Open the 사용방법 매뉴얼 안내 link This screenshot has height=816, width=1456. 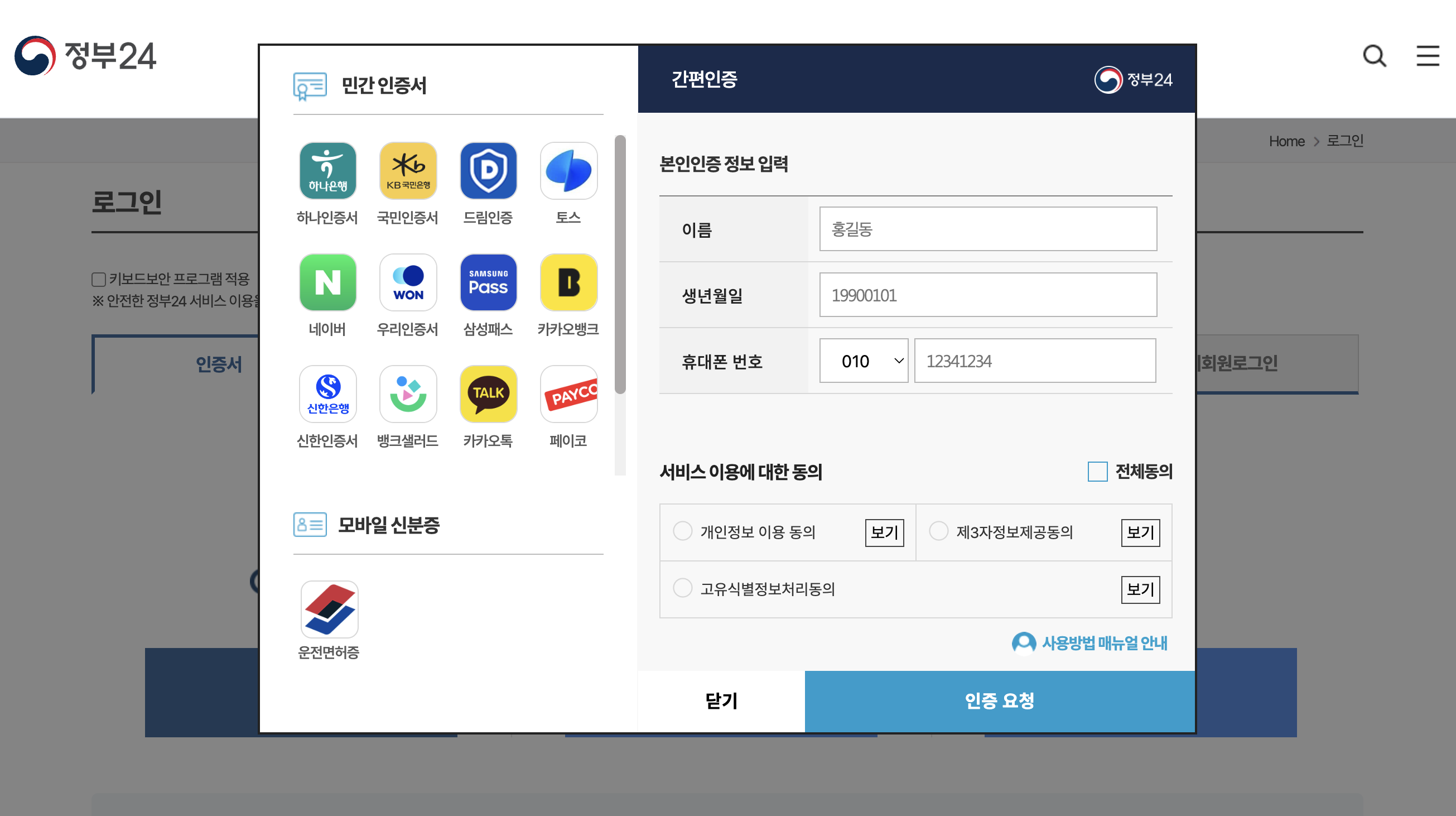pyautogui.click(x=1105, y=643)
